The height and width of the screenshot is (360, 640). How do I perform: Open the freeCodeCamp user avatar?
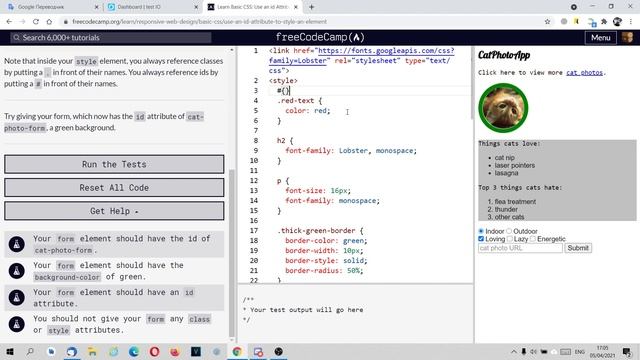tap(627, 38)
